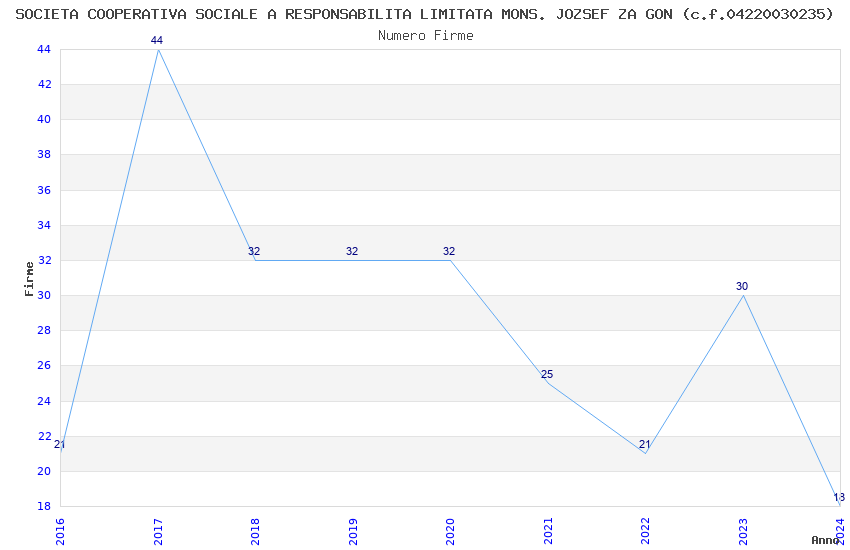This screenshot has width=850, height=550.
Task: Click the 2023 year label on x-axis
Action: 743,531
